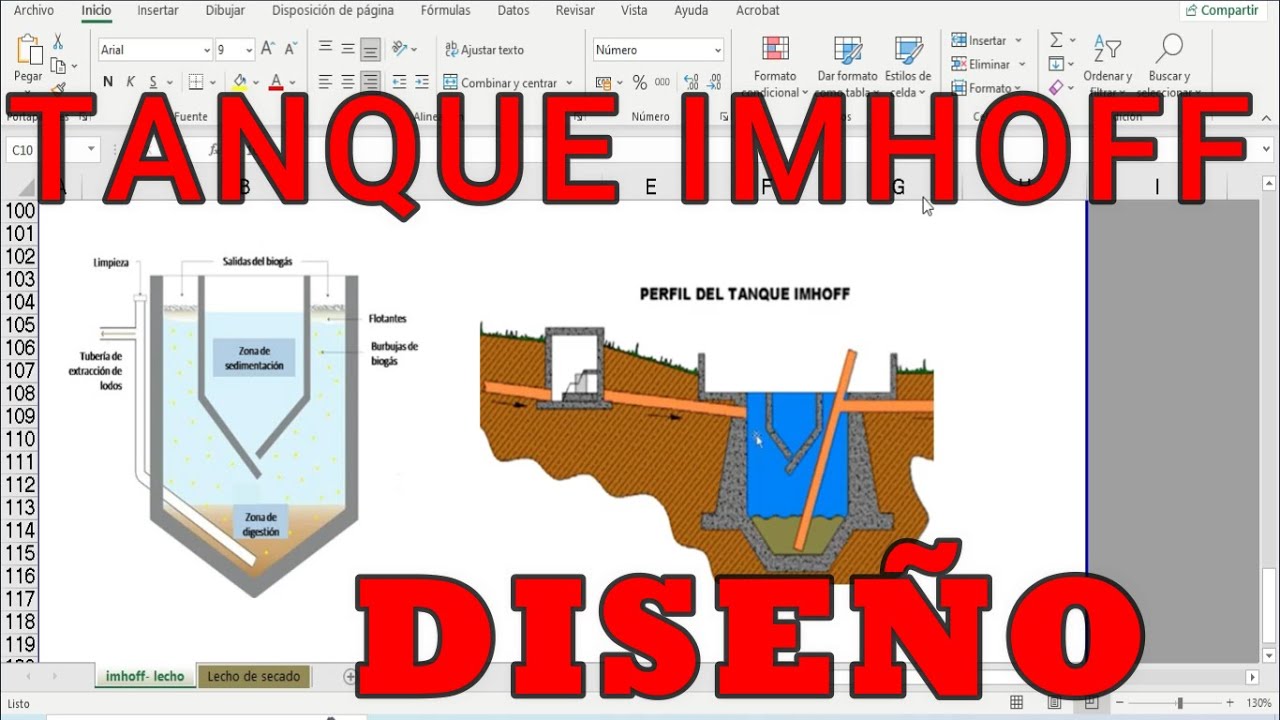Open the Arial font name dropdown

coord(207,50)
